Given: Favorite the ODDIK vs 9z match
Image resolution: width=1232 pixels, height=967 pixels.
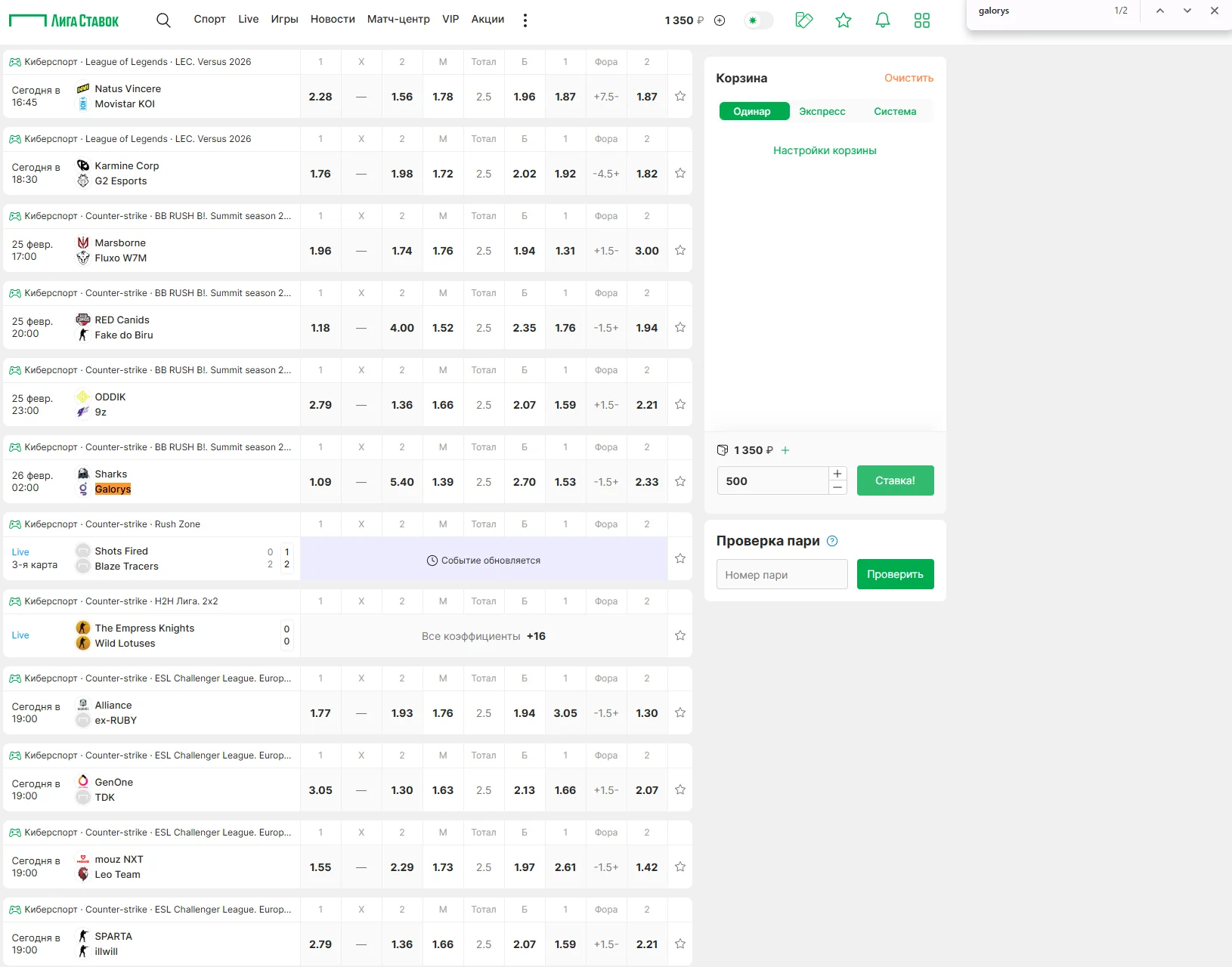Looking at the screenshot, I should (680, 404).
